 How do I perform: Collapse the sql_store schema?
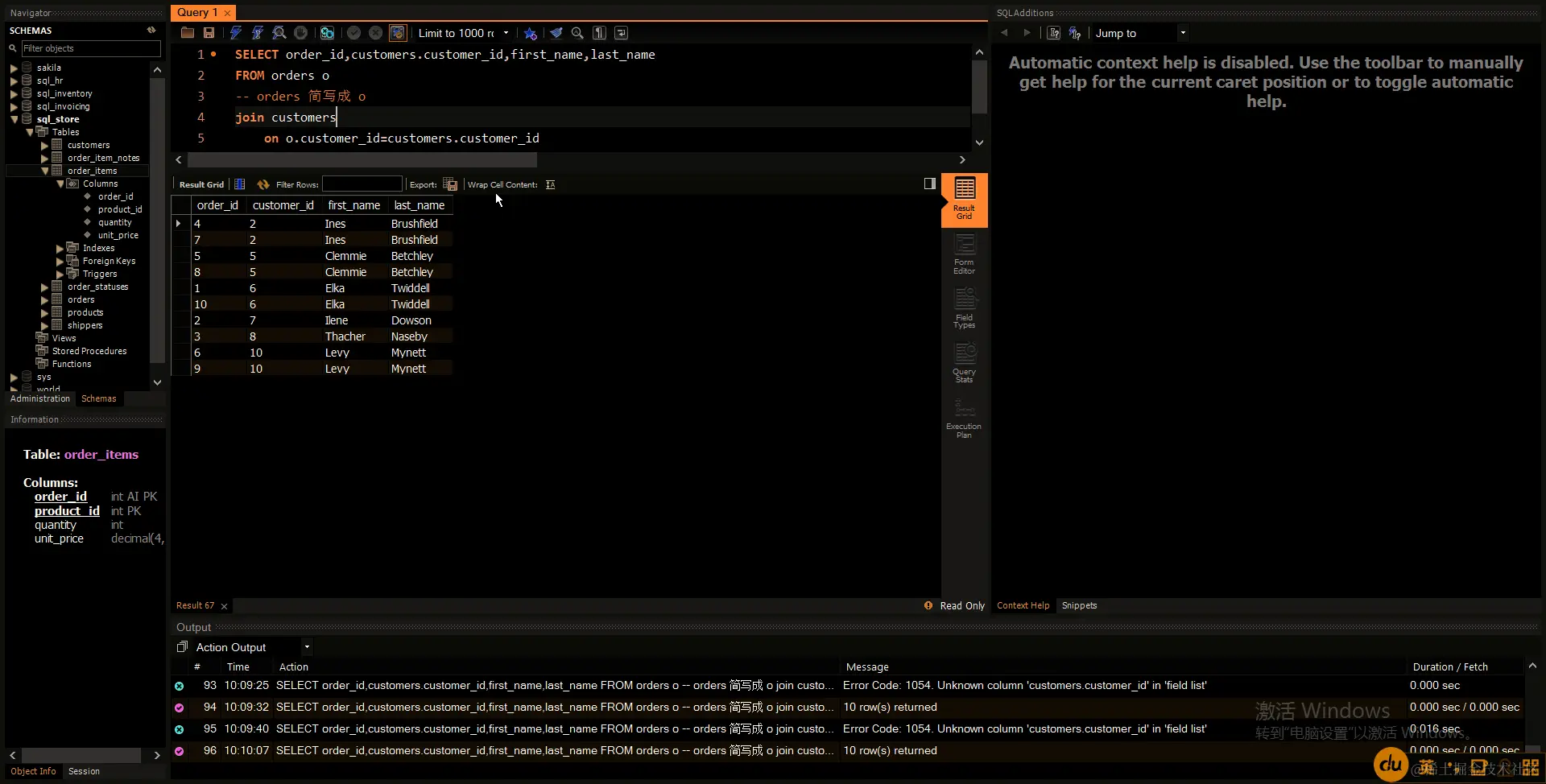click(x=14, y=119)
